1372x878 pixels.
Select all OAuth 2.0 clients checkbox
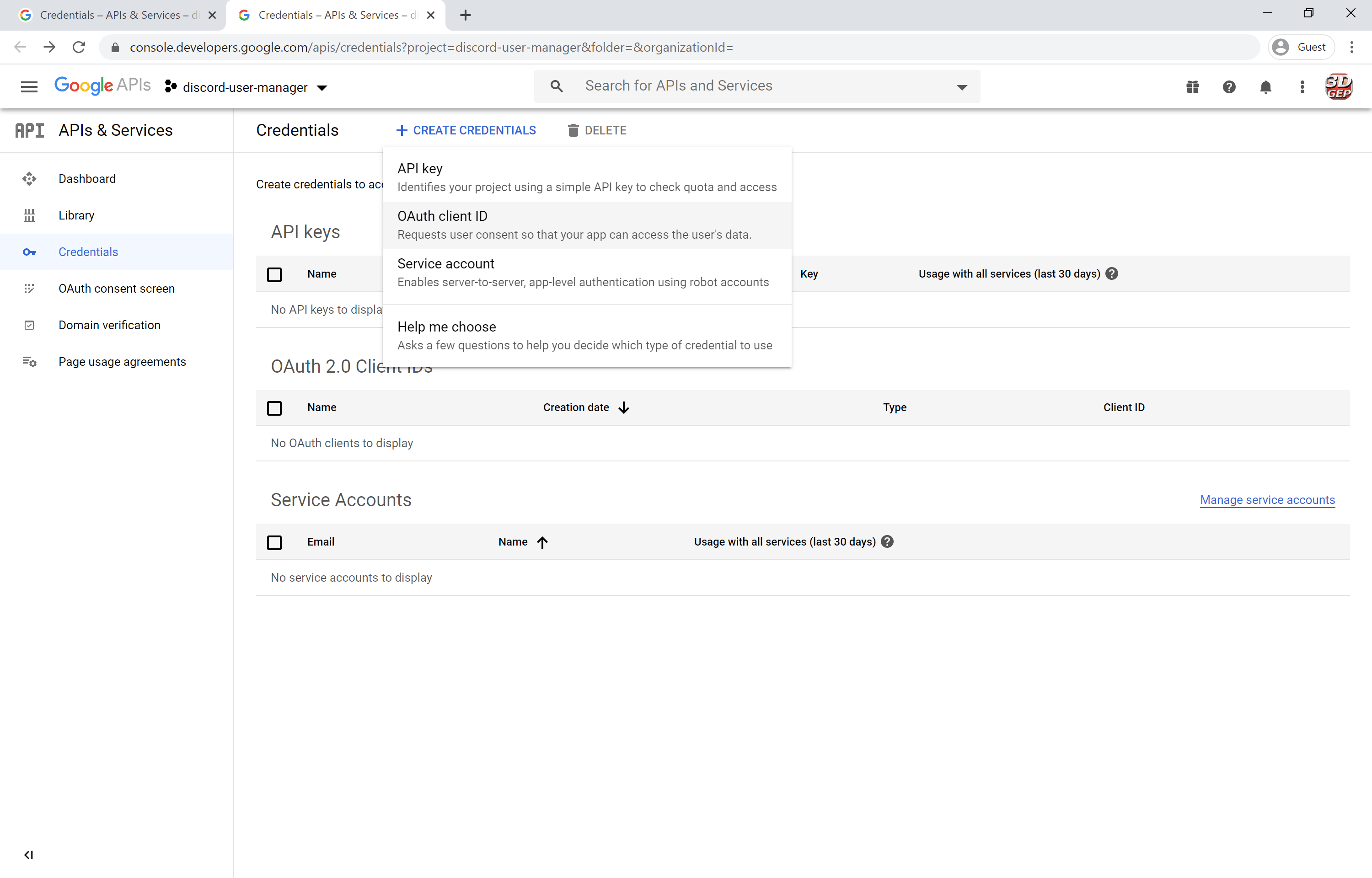274,408
